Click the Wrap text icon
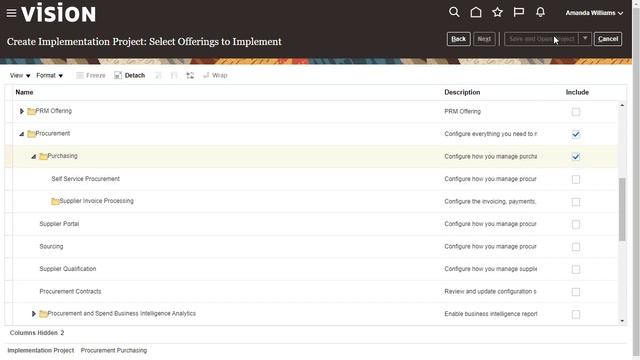 206,76
